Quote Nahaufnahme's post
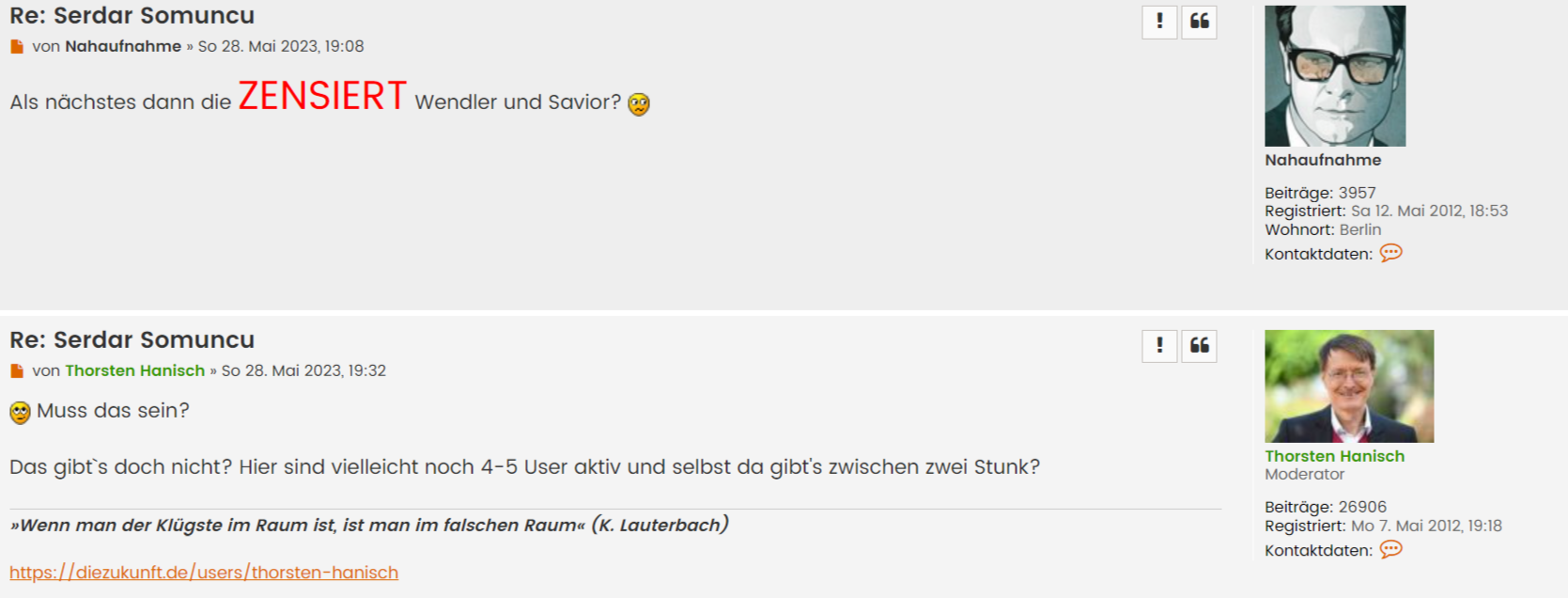The image size is (1568, 598). coord(1199,22)
